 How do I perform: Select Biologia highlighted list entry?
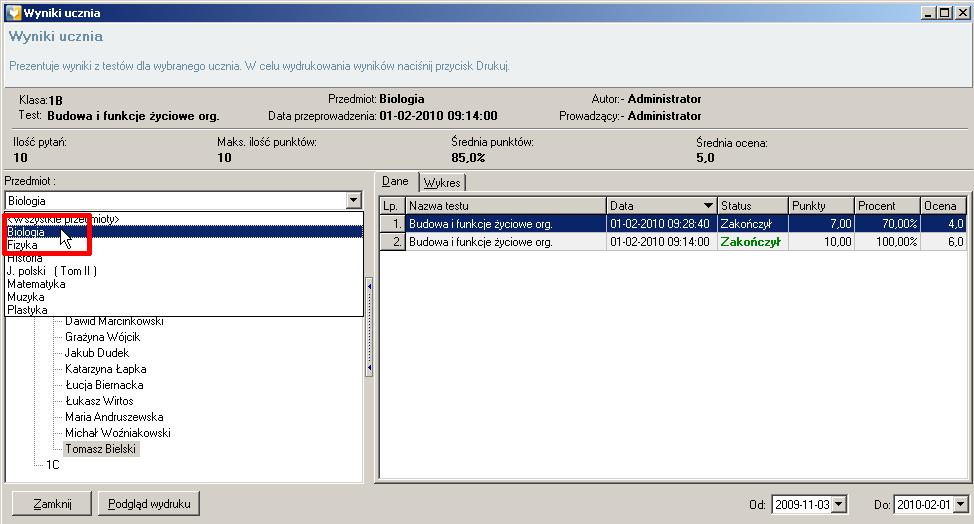(184, 232)
